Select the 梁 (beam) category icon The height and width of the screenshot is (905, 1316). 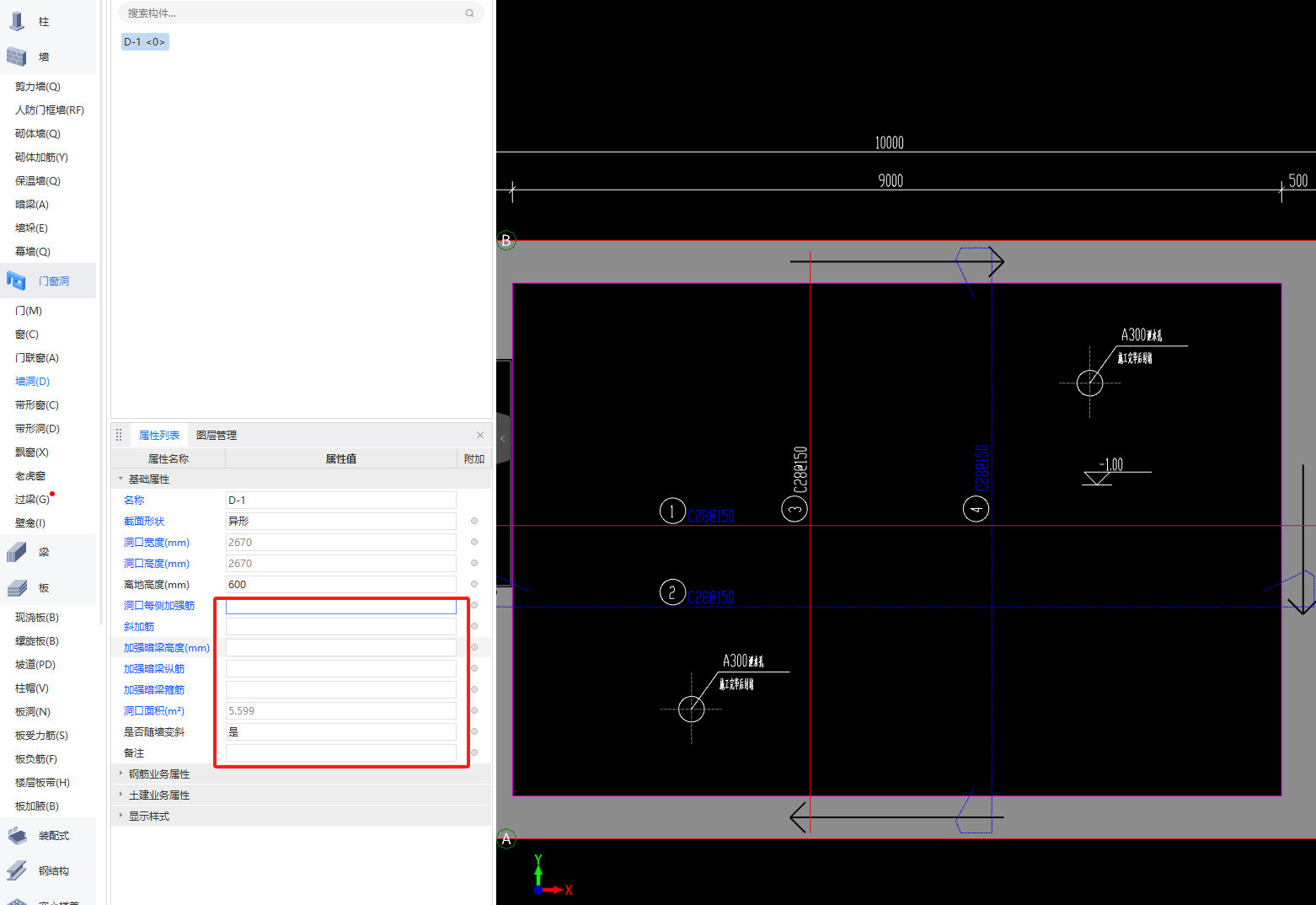[17, 552]
